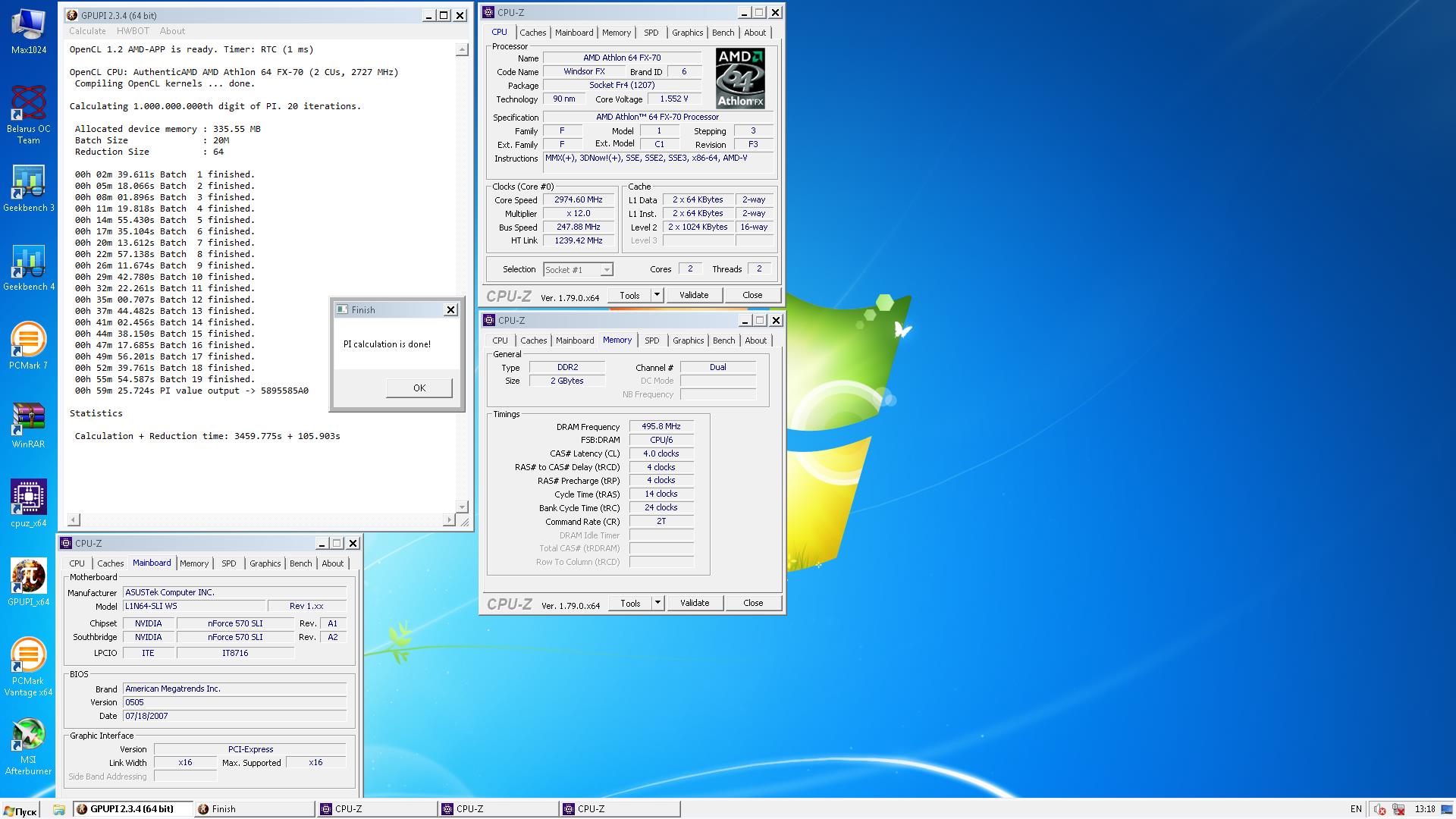This screenshot has width=1456, height=819.
Task: Switch to Caches tab in CPU window
Action: [532, 33]
